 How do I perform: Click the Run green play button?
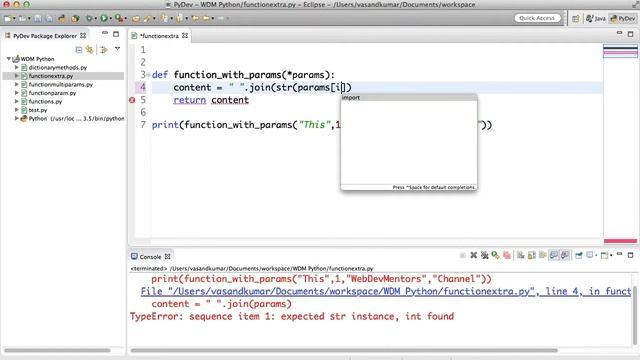pyautogui.click(x=104, y=18)
